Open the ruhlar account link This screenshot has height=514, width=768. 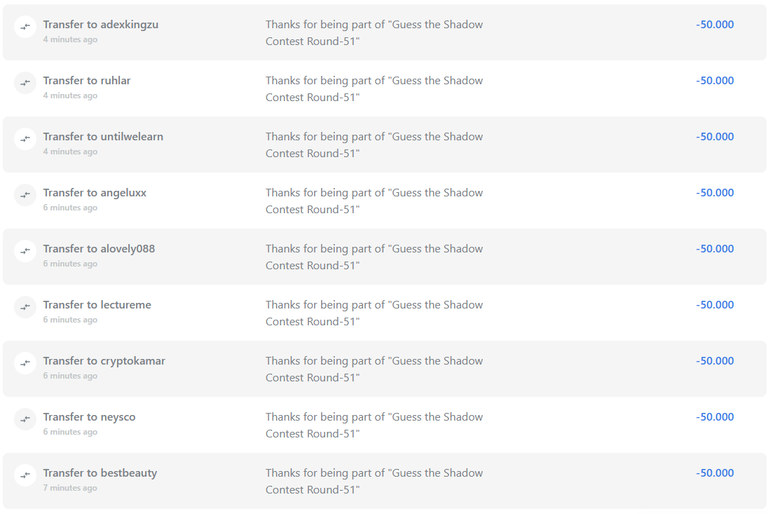click(116, 80)
